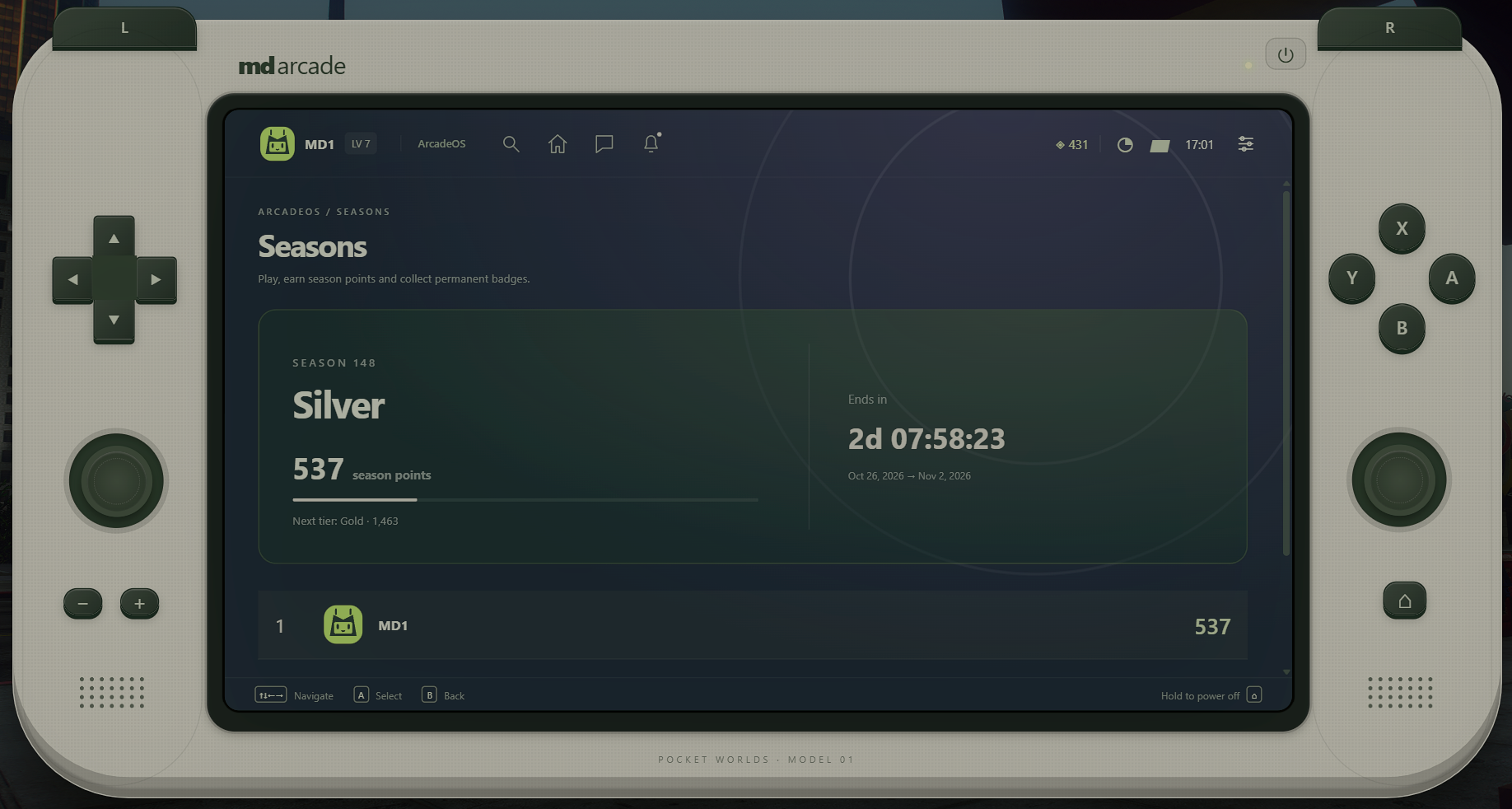Click the D-pad up arrow
The height and width of the screenshot is (809, 1512).
114,238
